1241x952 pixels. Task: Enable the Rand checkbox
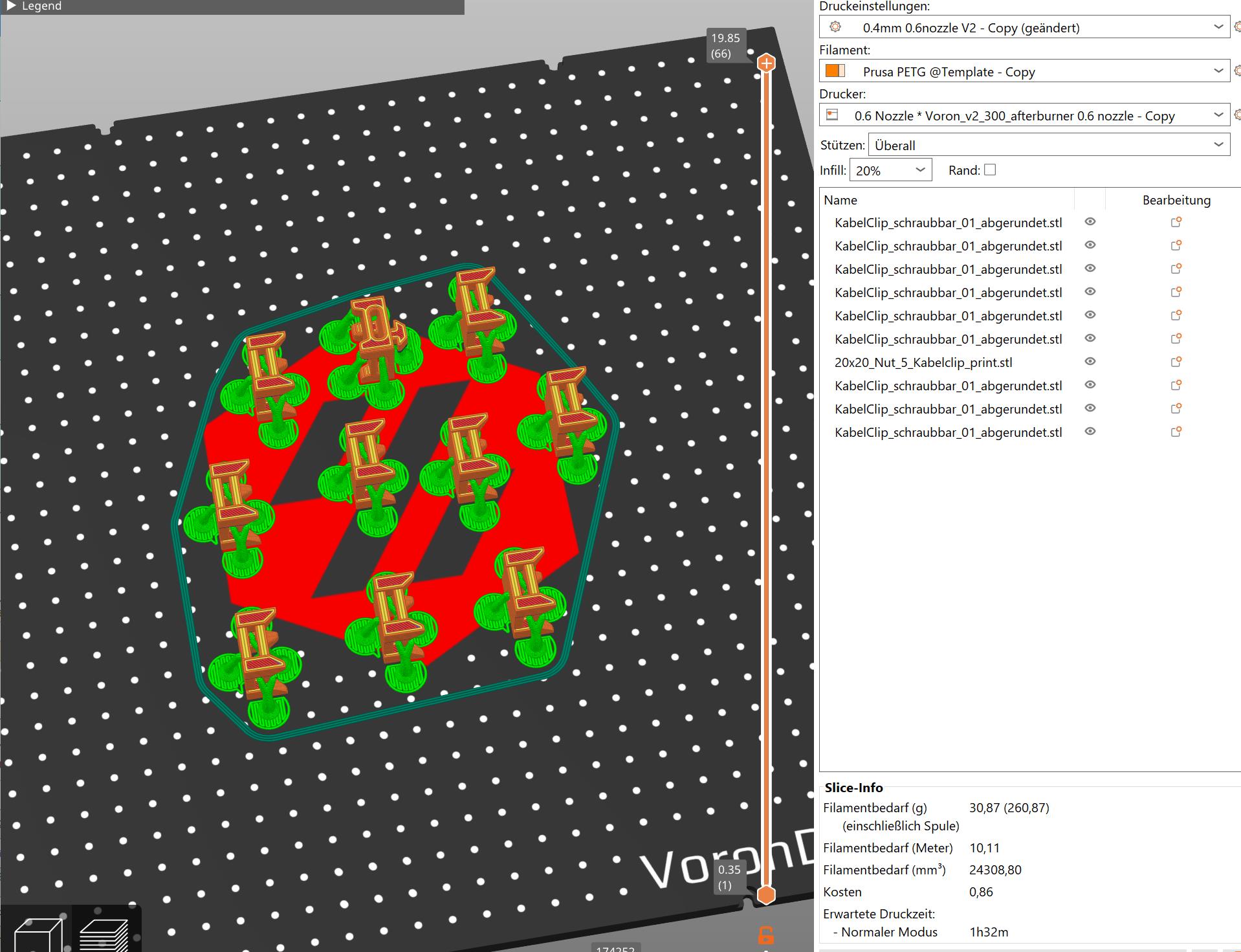[989, 170]
